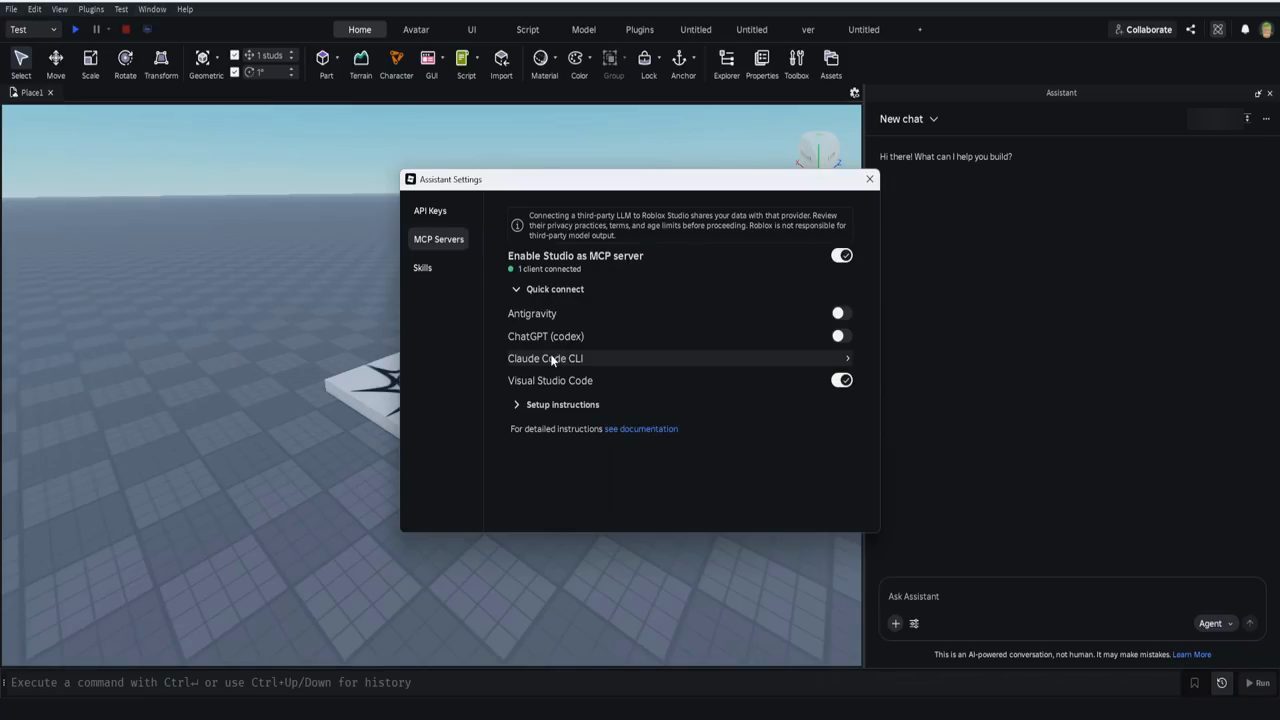
Task: Enable the Antigravity toggle
Action: coord(842,313)
